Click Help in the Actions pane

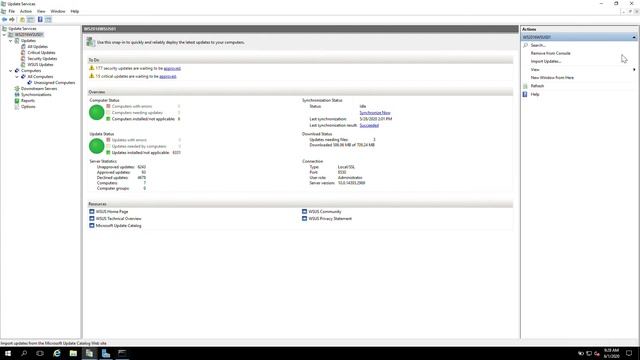[x=535, y=94]
